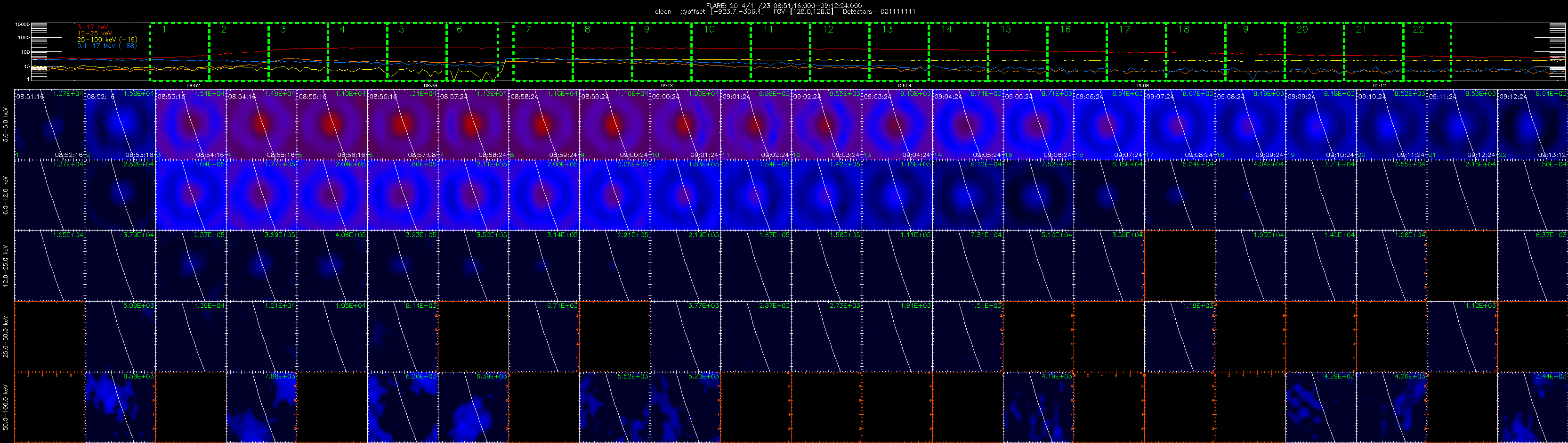The image size is (1568, 443).
Task: Open the 6.0-12.0 keV image with peak 1.50E+04
Action: pyautogui.click(x=1532, y=195)
